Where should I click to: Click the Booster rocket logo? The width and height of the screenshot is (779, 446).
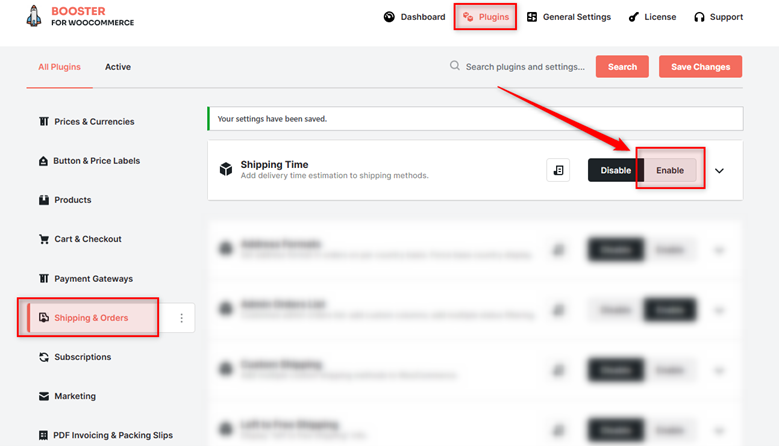[34, 16]
